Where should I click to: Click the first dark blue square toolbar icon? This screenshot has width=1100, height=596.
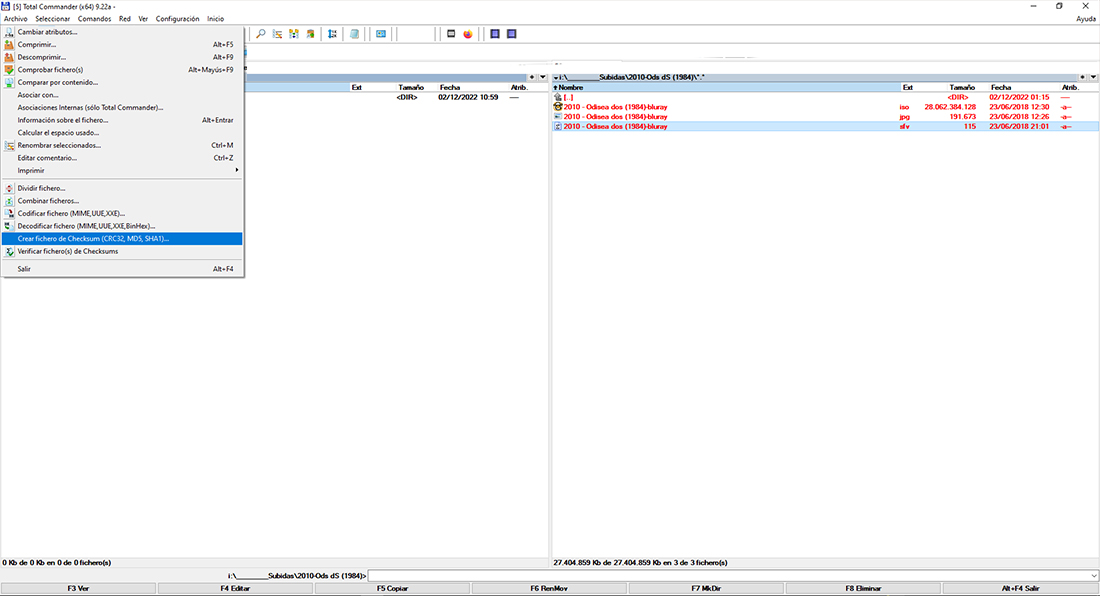pyautogui.click(x=495, y=34)
